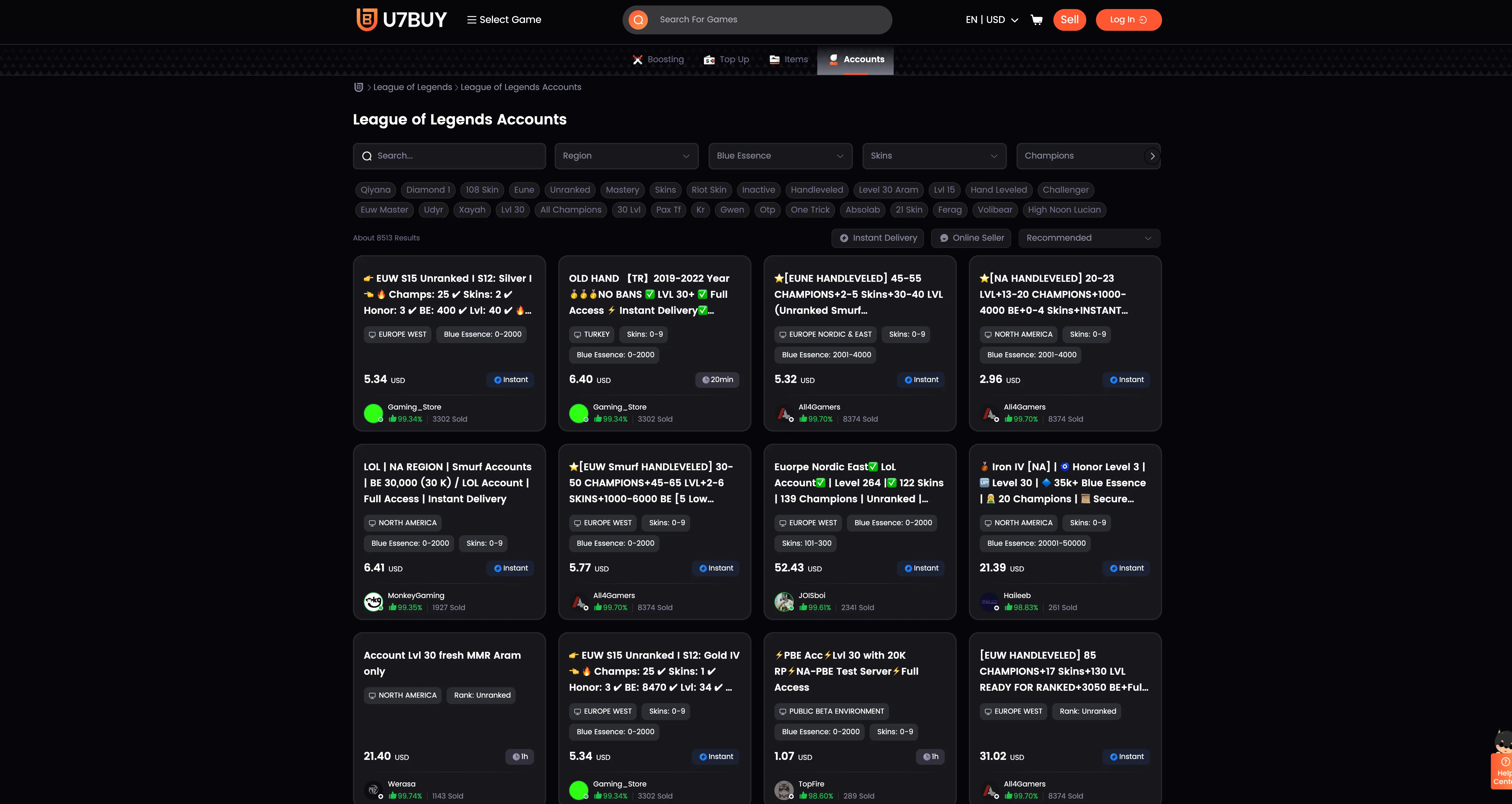Click the breadcrumb home shield icon
Image resolution: width=1512 pixels, height=804 pixels.
(x=359, y=87)
